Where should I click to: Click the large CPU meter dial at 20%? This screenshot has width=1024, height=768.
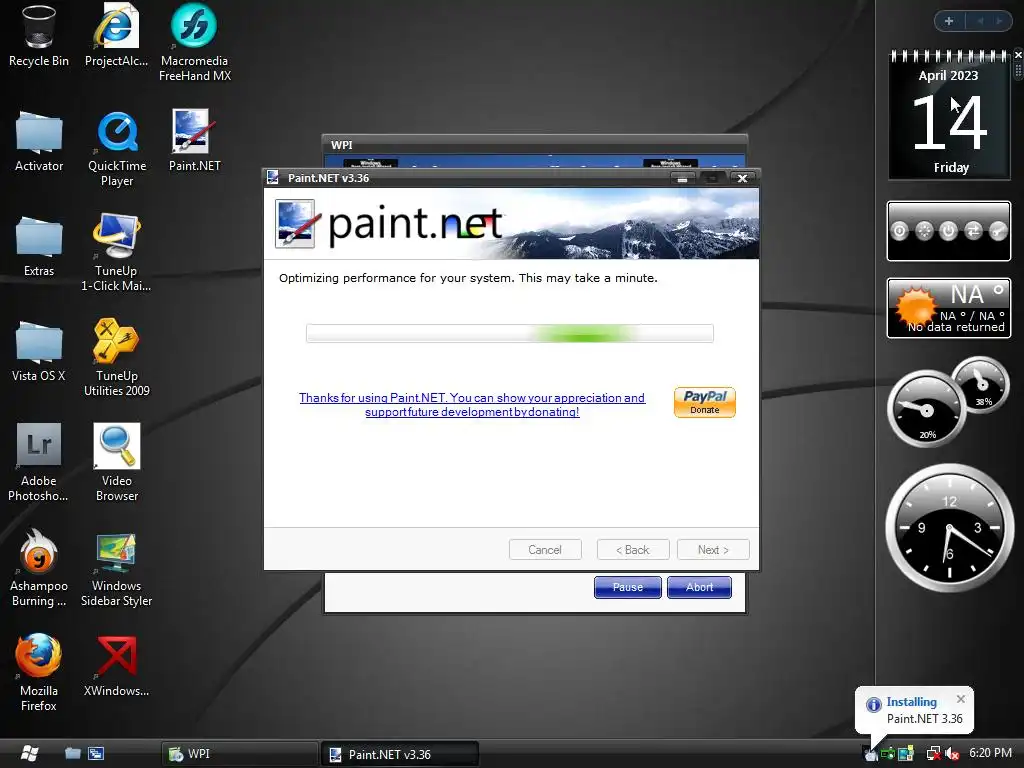[926, 409]
